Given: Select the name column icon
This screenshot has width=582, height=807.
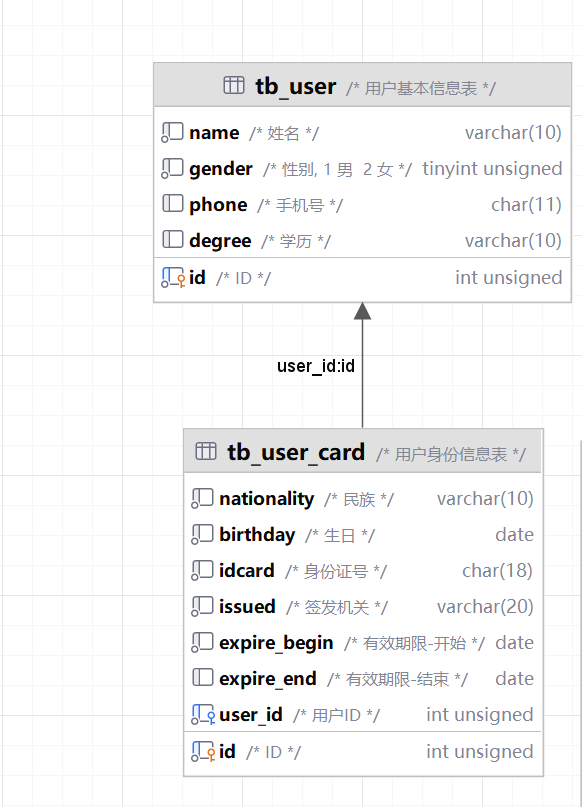Looking at the screenshot, I should click(x=172, y=132).
